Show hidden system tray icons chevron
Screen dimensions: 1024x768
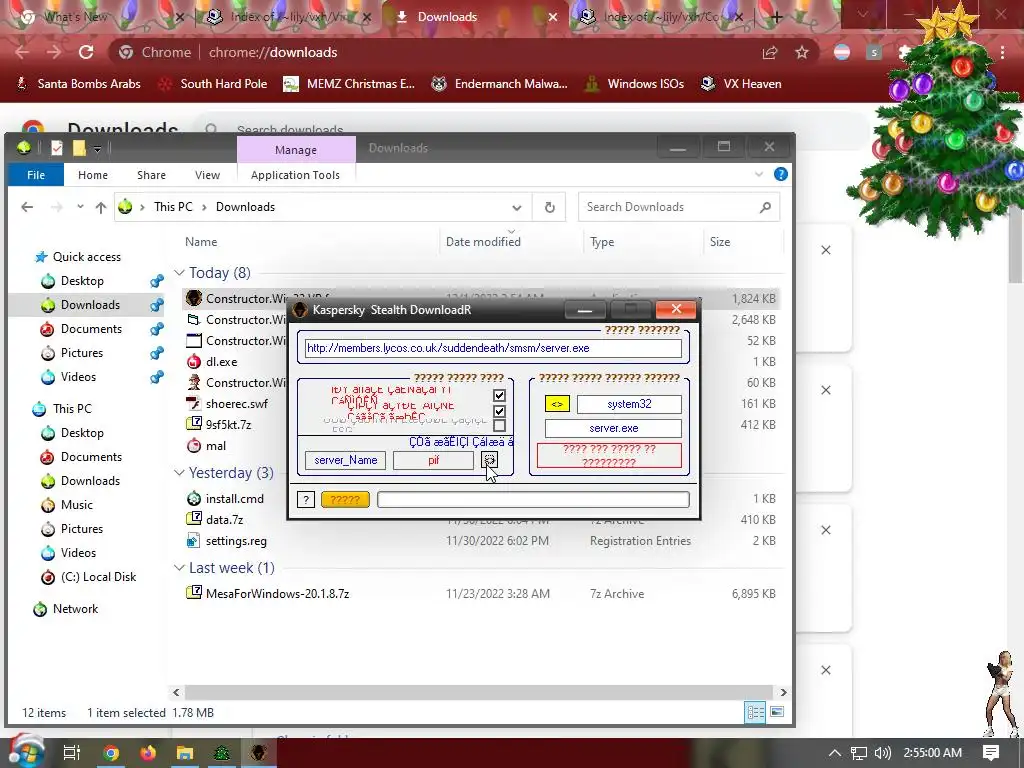pos(835,753)
